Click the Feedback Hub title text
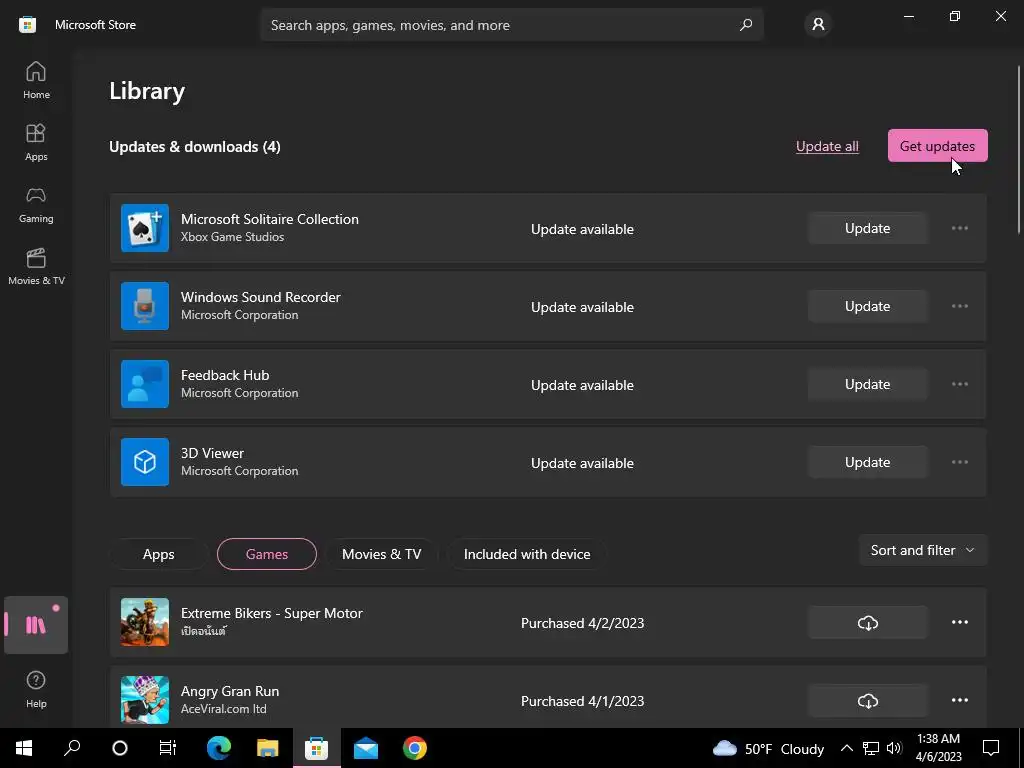The width and height of the screenshot is (1024, 768). (x=225, y=375)
